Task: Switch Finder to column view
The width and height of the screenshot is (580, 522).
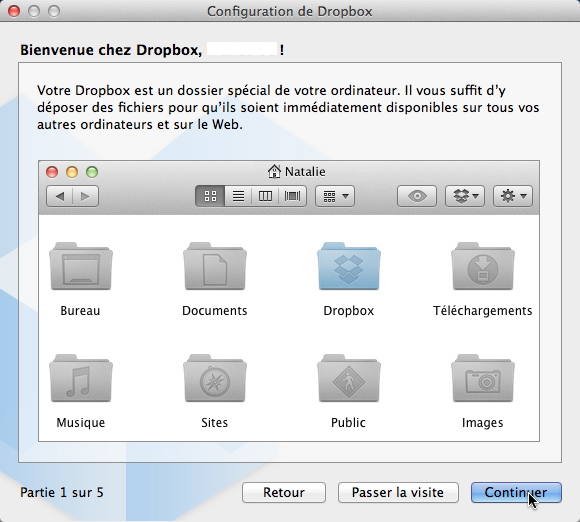Action: 265,196
